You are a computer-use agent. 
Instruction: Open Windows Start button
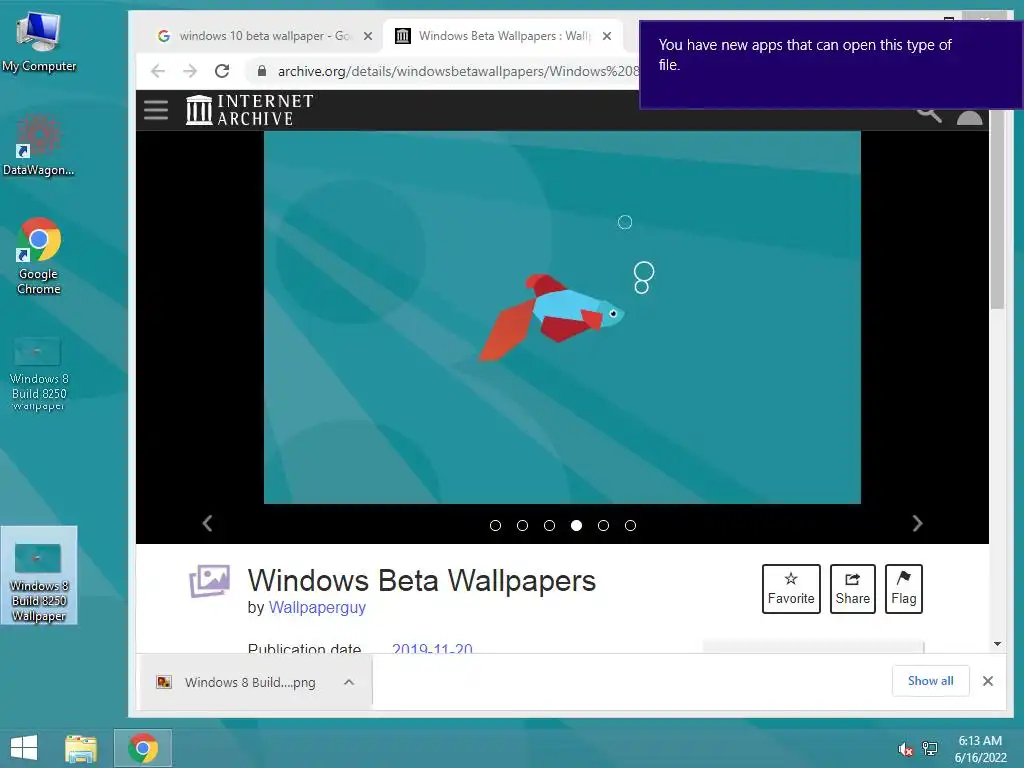[24, 748]
